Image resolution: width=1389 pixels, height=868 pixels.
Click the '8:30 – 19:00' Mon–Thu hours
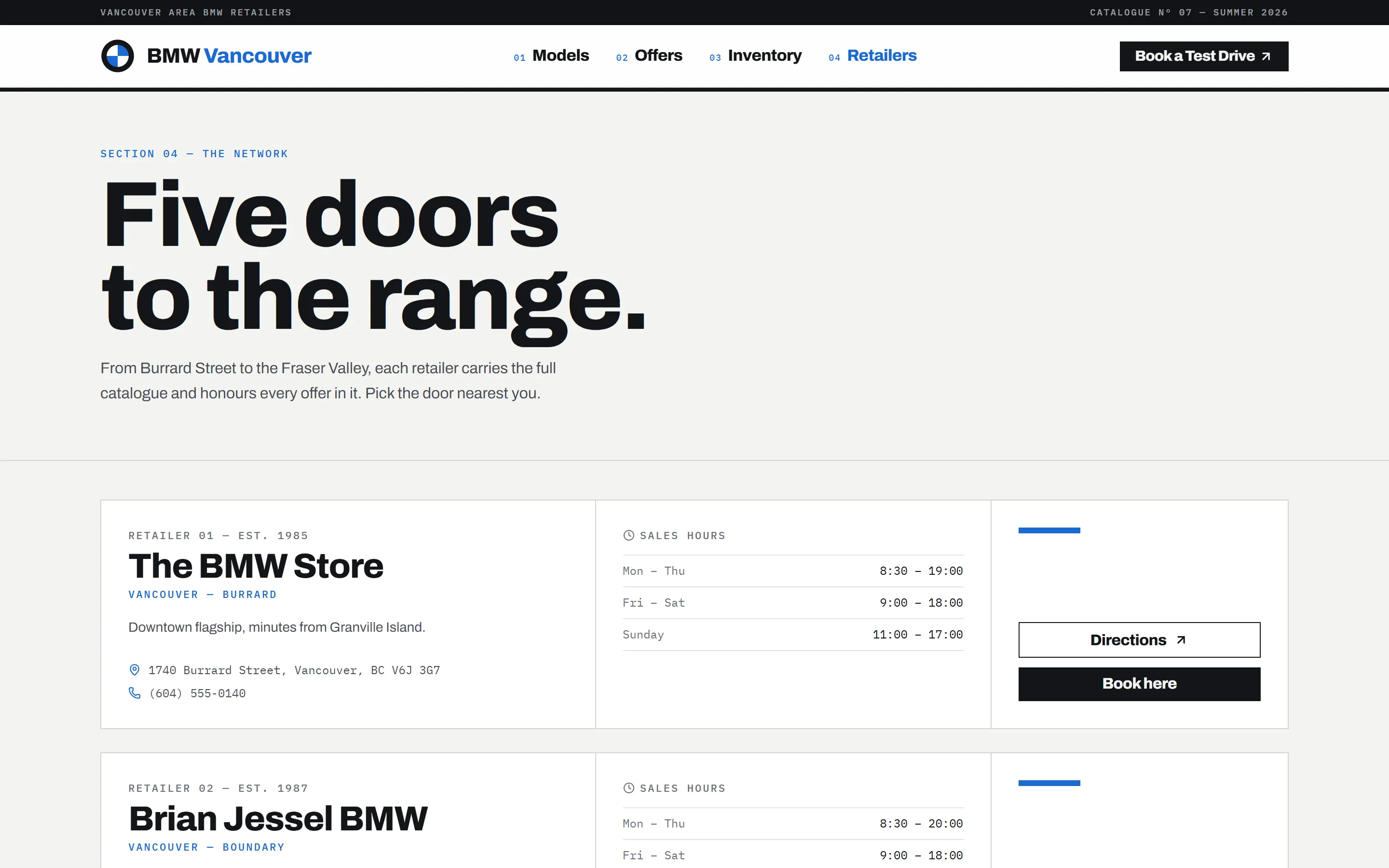click(921, 570)
